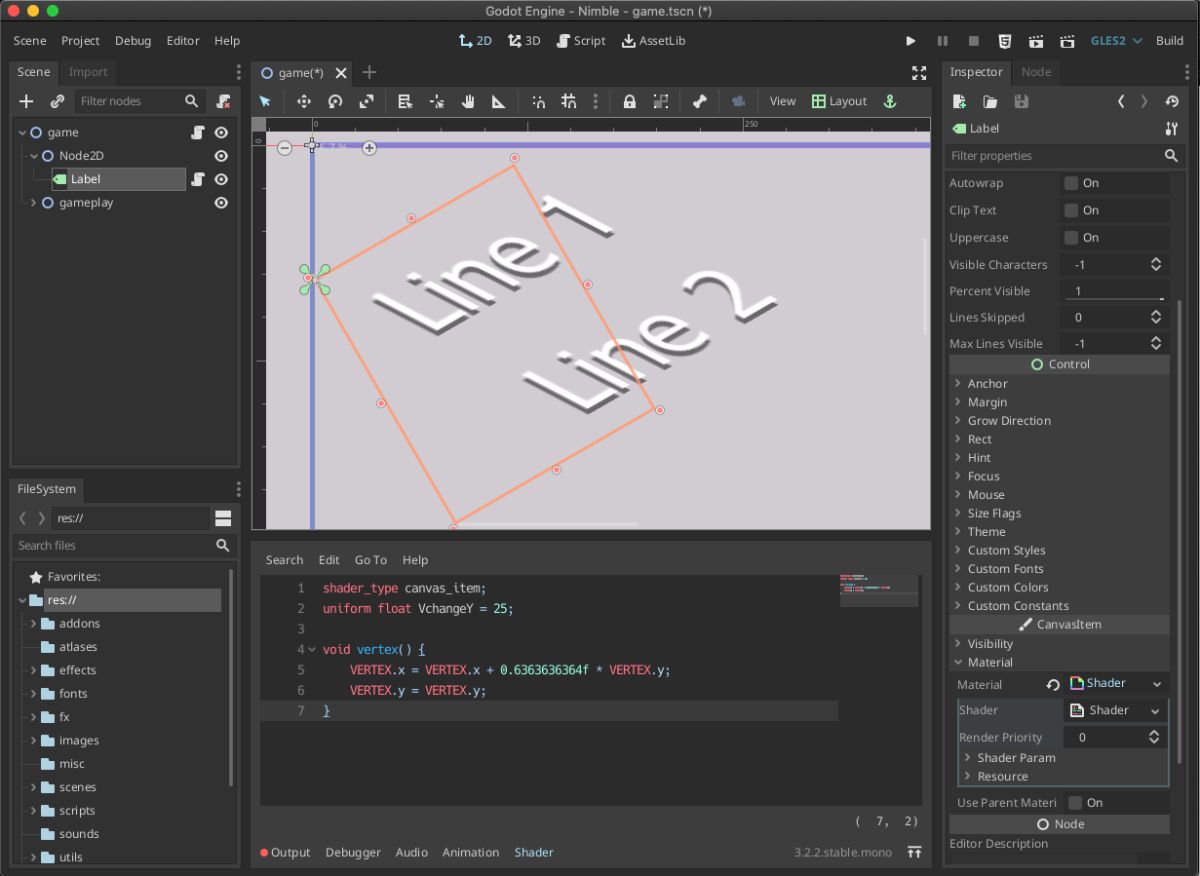The image size is (1200, 876).
Task: Select the Move Mode tool in viewport toolbar
Action: pyautogui.click(x=304, y=101)
